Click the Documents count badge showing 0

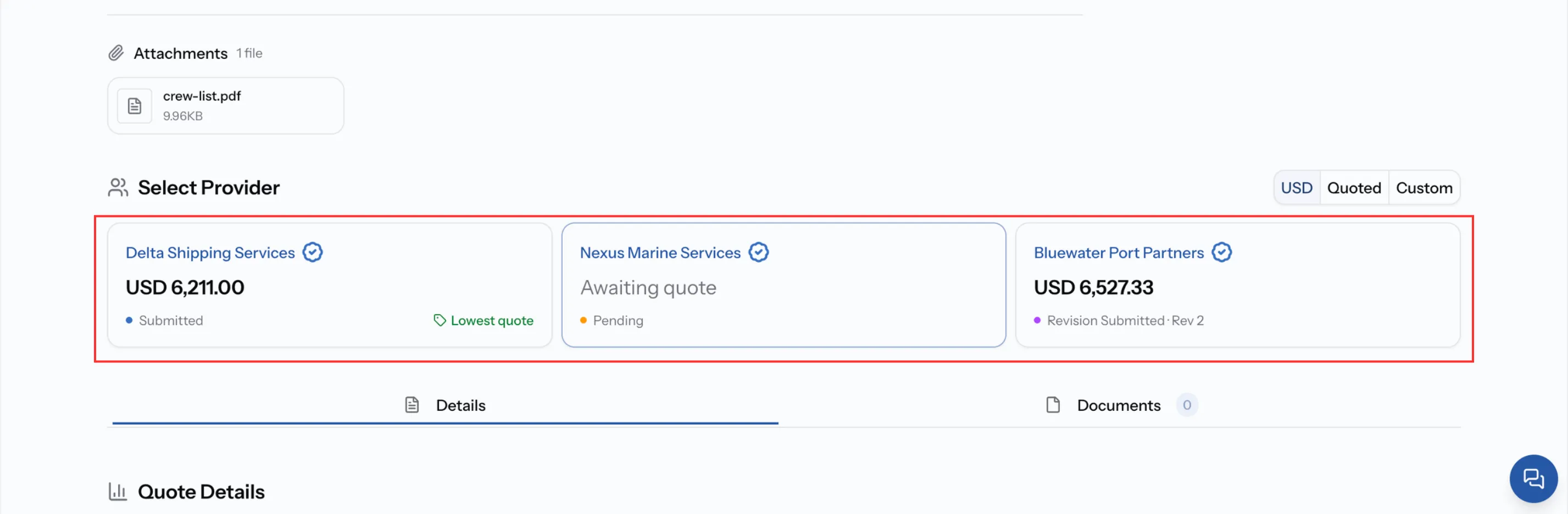(x=1186, y=405)
